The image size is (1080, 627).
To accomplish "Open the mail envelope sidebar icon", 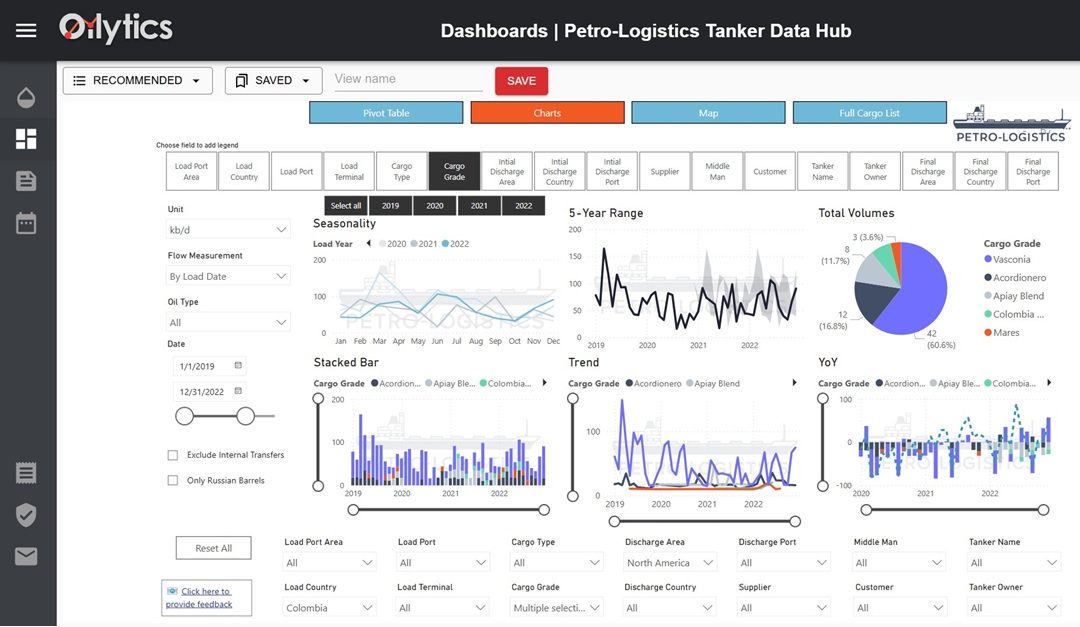I will [x=26, y=557].
